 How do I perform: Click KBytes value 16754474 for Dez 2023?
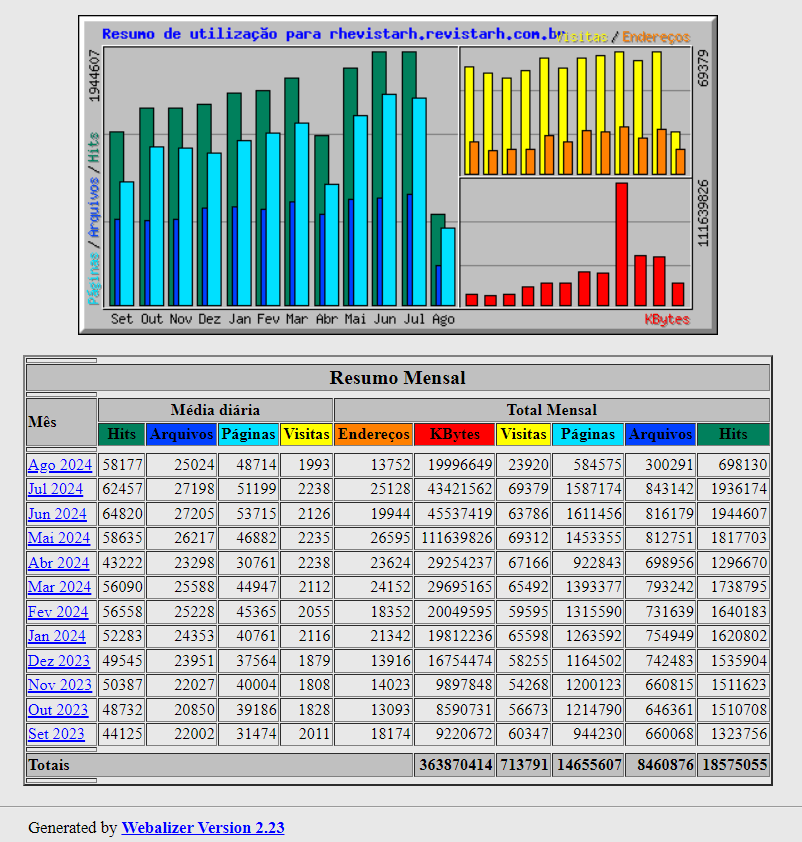pos(460,660)
